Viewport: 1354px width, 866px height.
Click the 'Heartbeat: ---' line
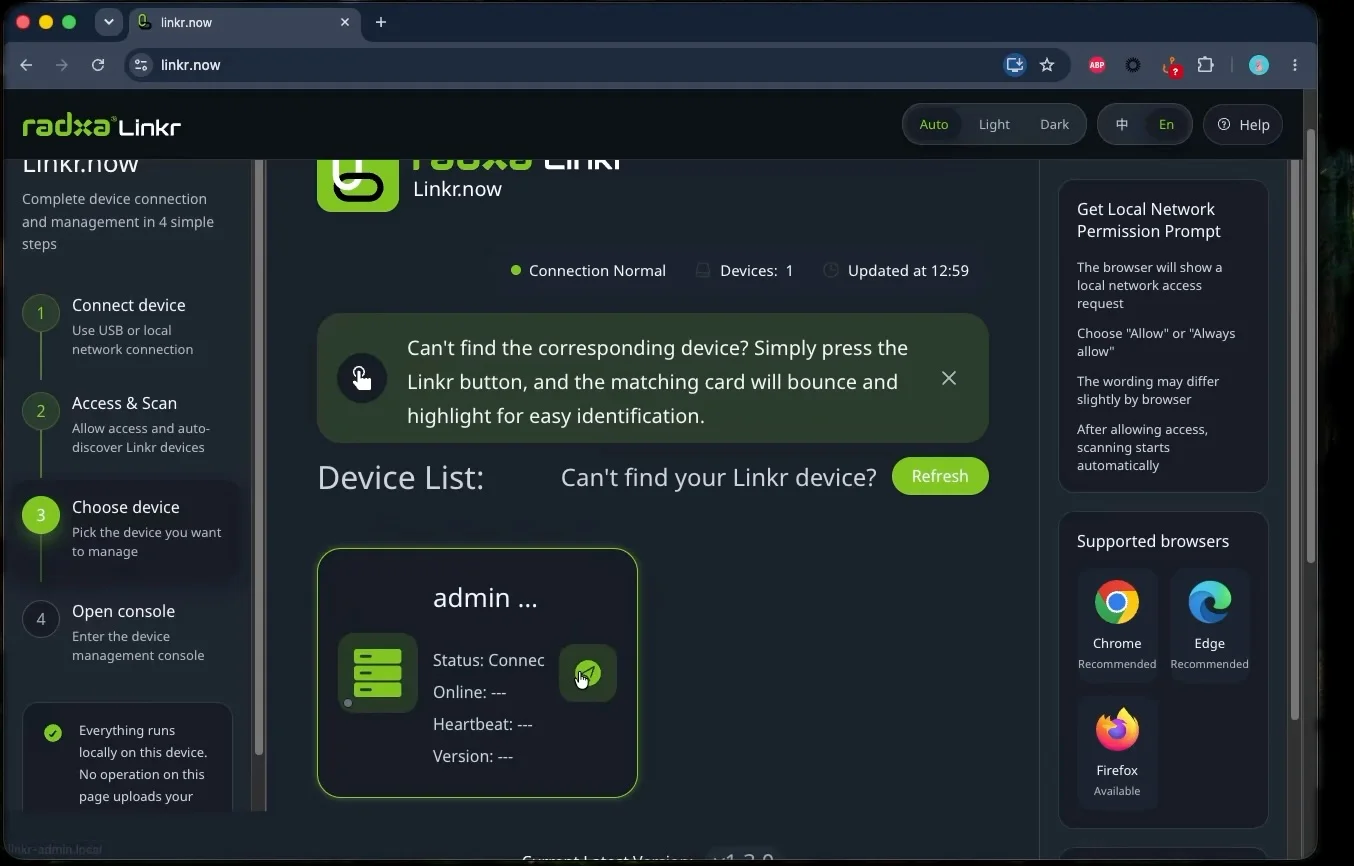click(483, 724)
